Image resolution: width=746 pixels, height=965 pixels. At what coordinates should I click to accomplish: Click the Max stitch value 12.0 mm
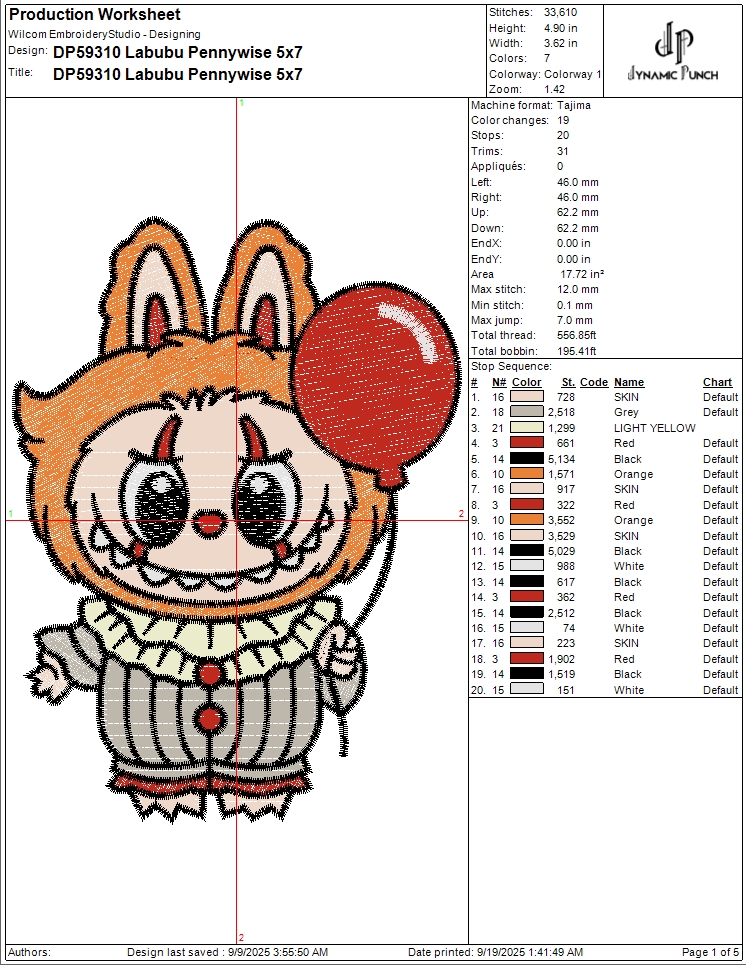click(x=577, y=289)
